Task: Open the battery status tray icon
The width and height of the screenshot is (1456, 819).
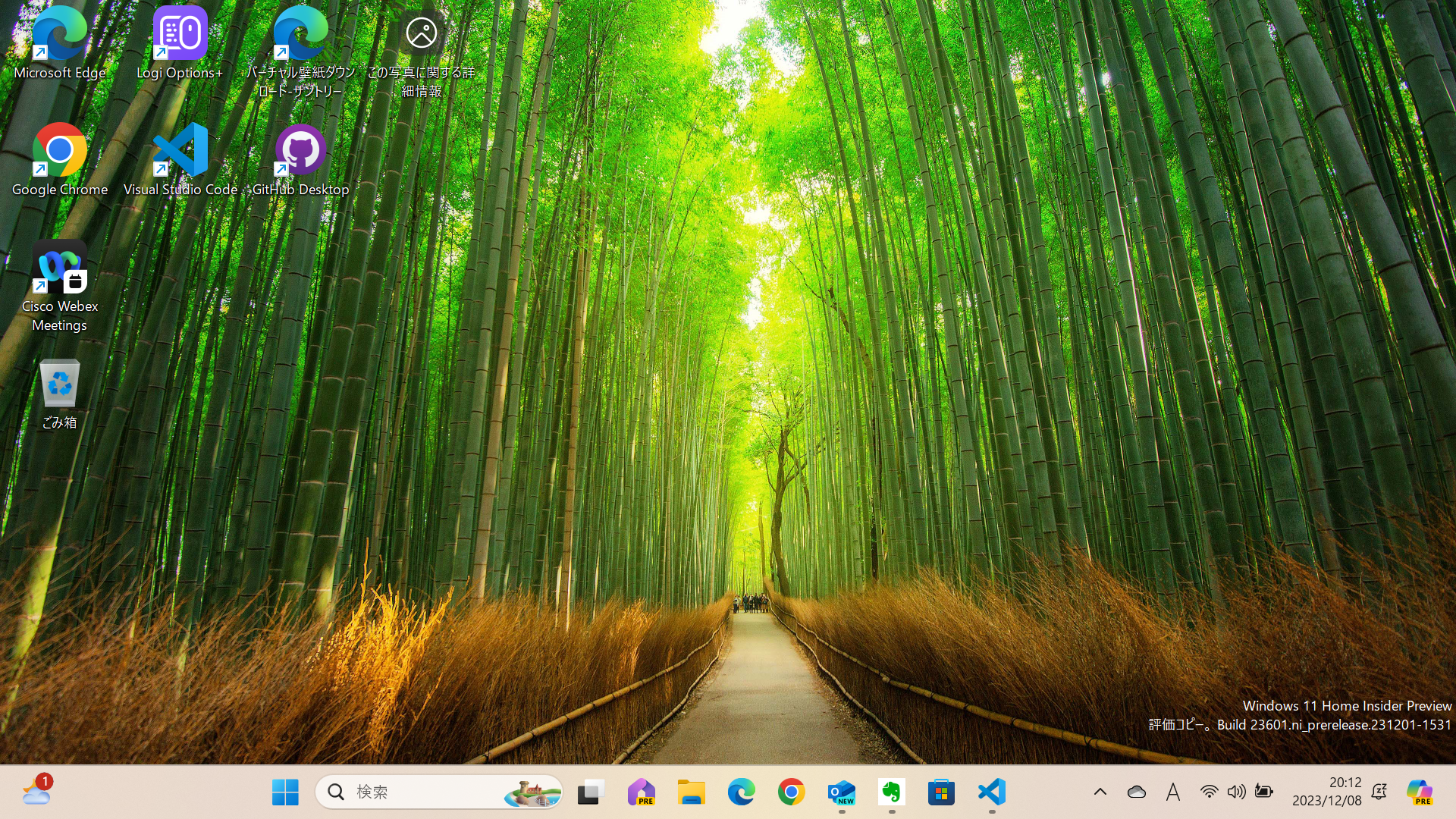Action: (1263, 792)
